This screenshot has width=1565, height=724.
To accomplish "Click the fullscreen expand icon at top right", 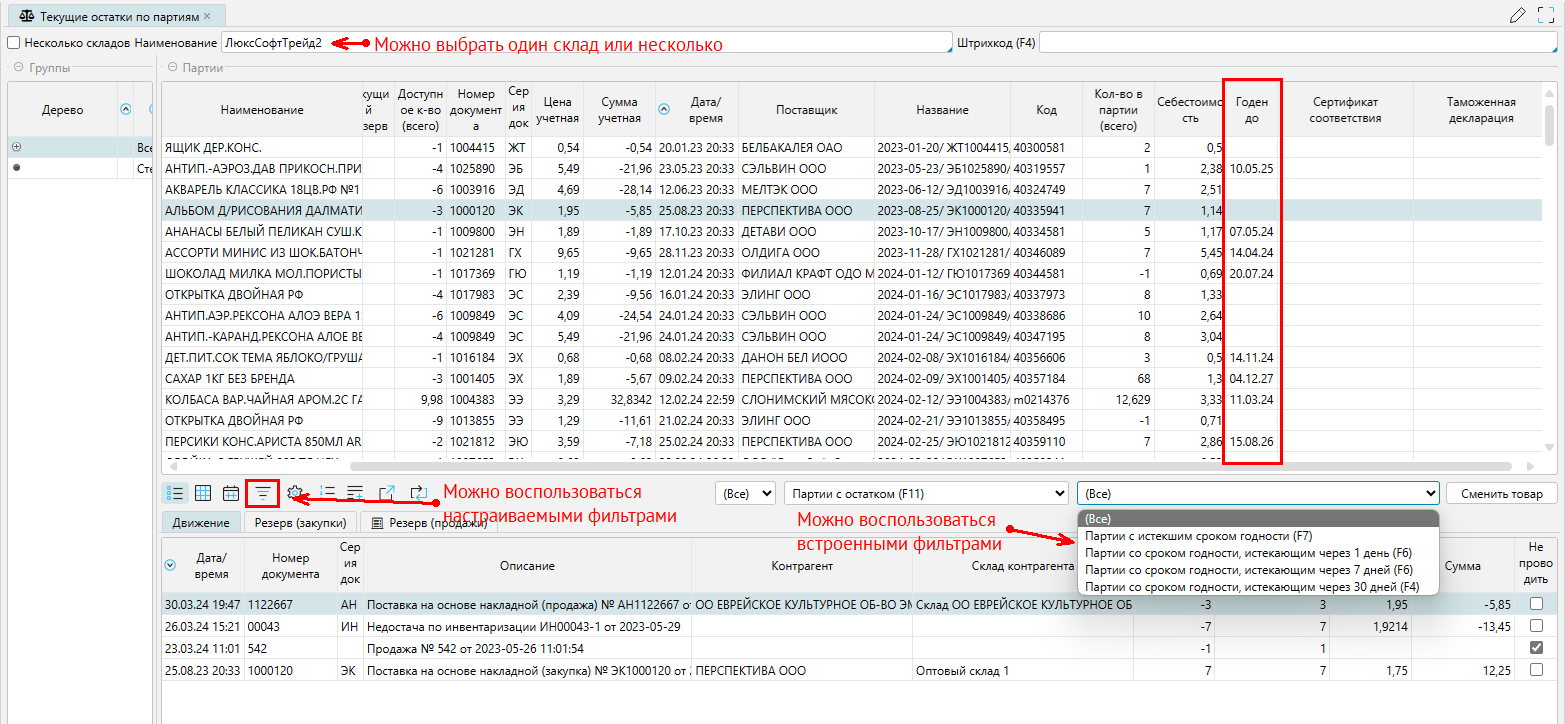I will tap(1545, 15).
